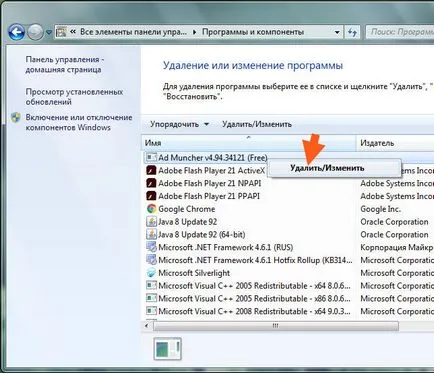Select 'Visual C++ 2005 Redistributable - x86' entry
The image size is (434, 373).
[x=255, y=299]
